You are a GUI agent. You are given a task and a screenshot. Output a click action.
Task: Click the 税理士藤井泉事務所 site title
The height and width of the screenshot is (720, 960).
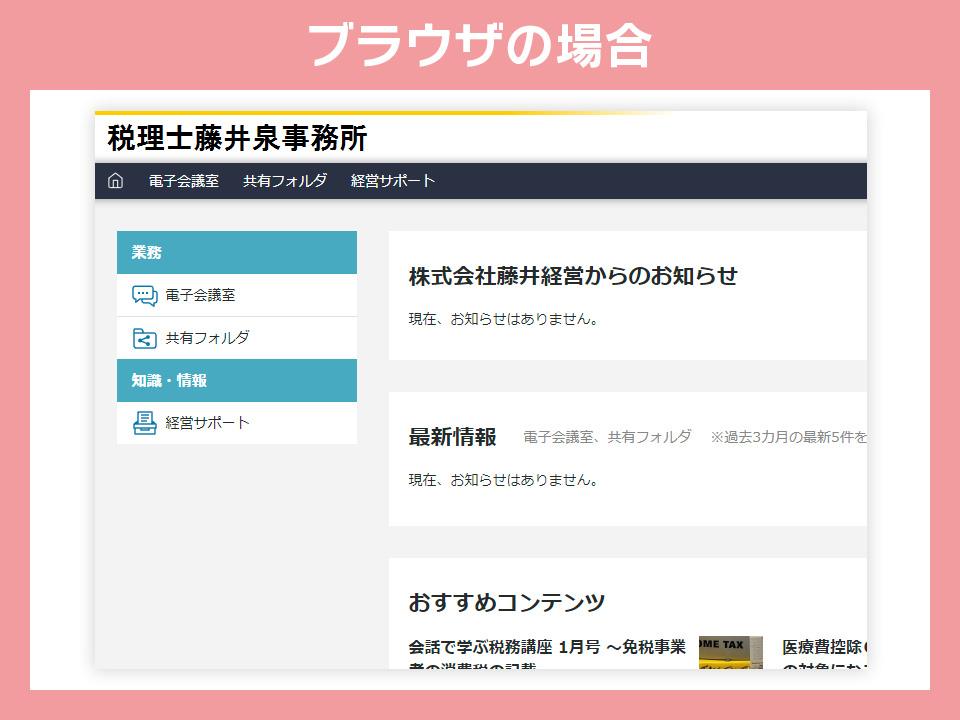click(x=237, y=138)
